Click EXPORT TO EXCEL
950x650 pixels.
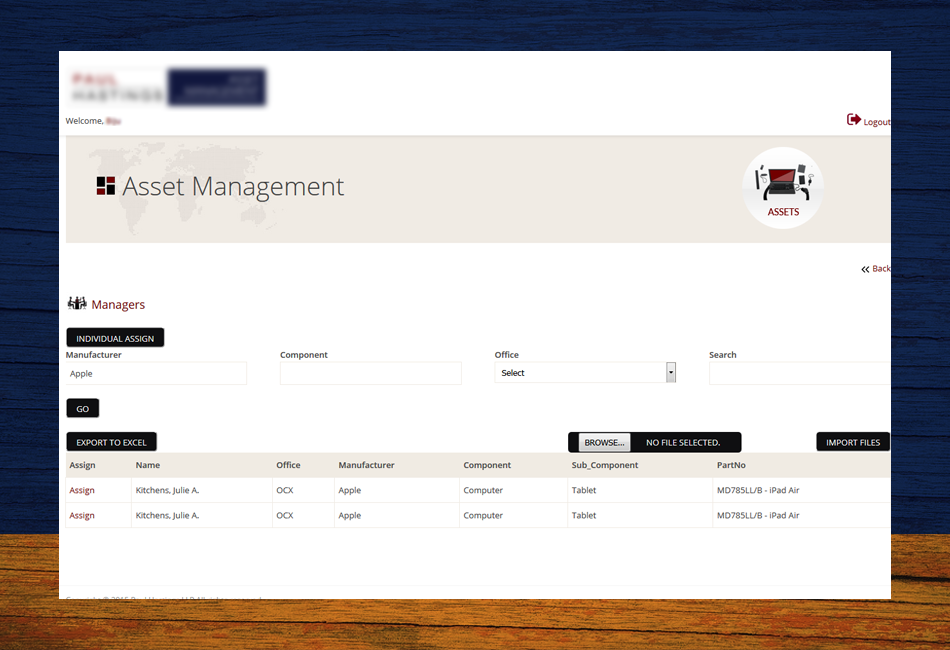tap(111, 441)
